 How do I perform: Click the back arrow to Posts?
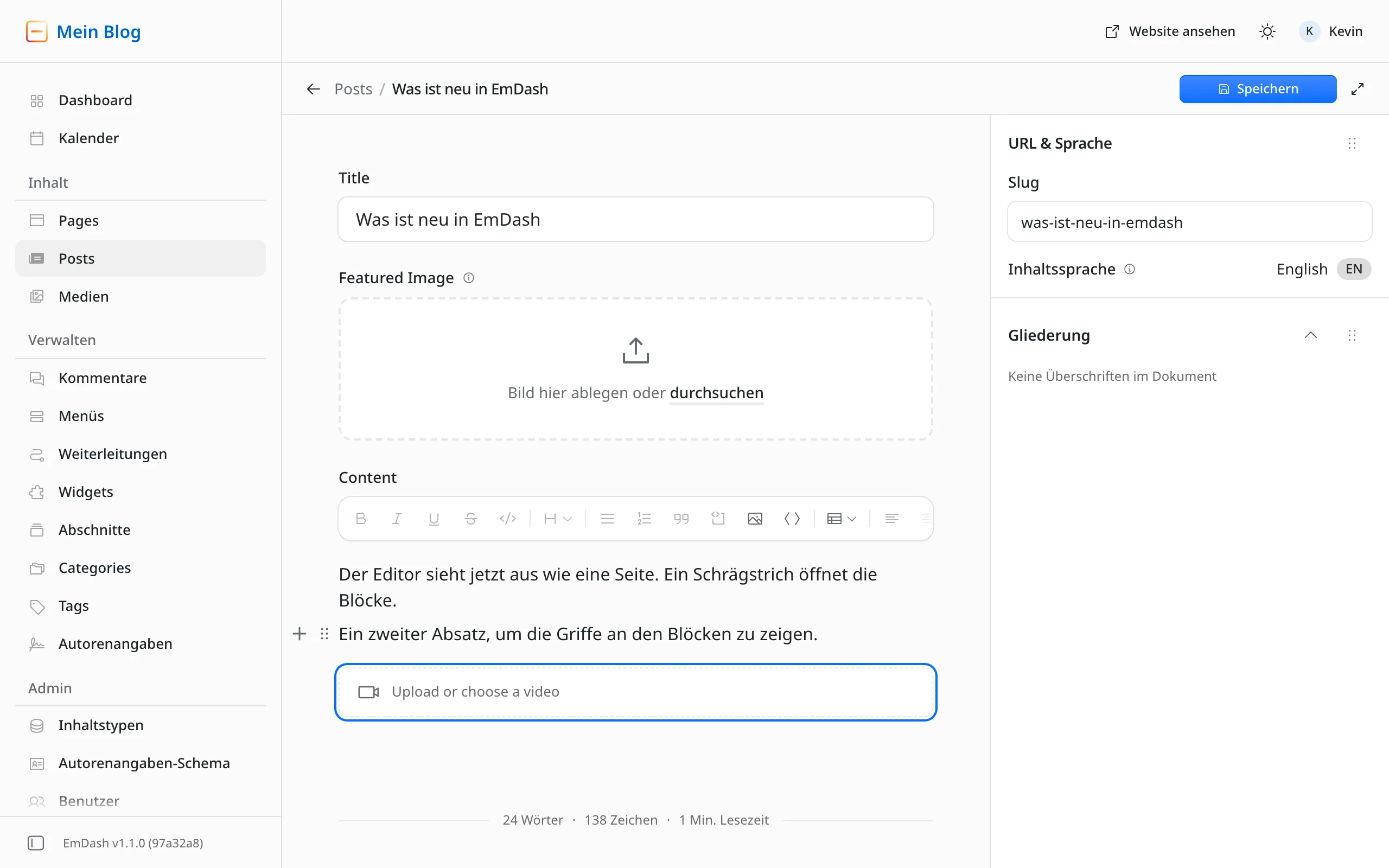pos(314,89)
